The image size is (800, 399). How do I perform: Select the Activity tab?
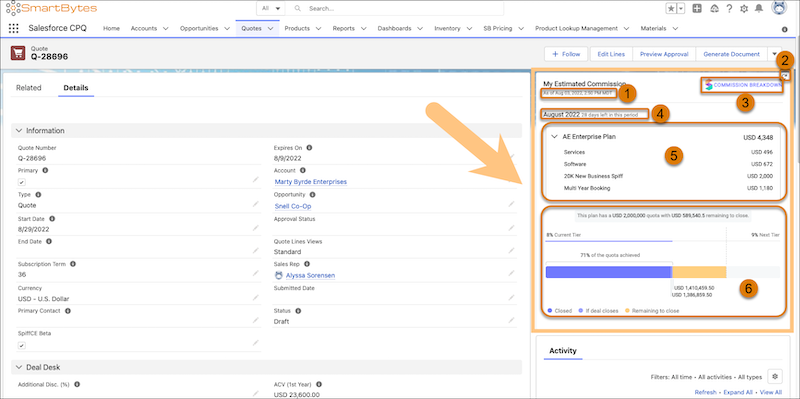click(x=563, y=351)
